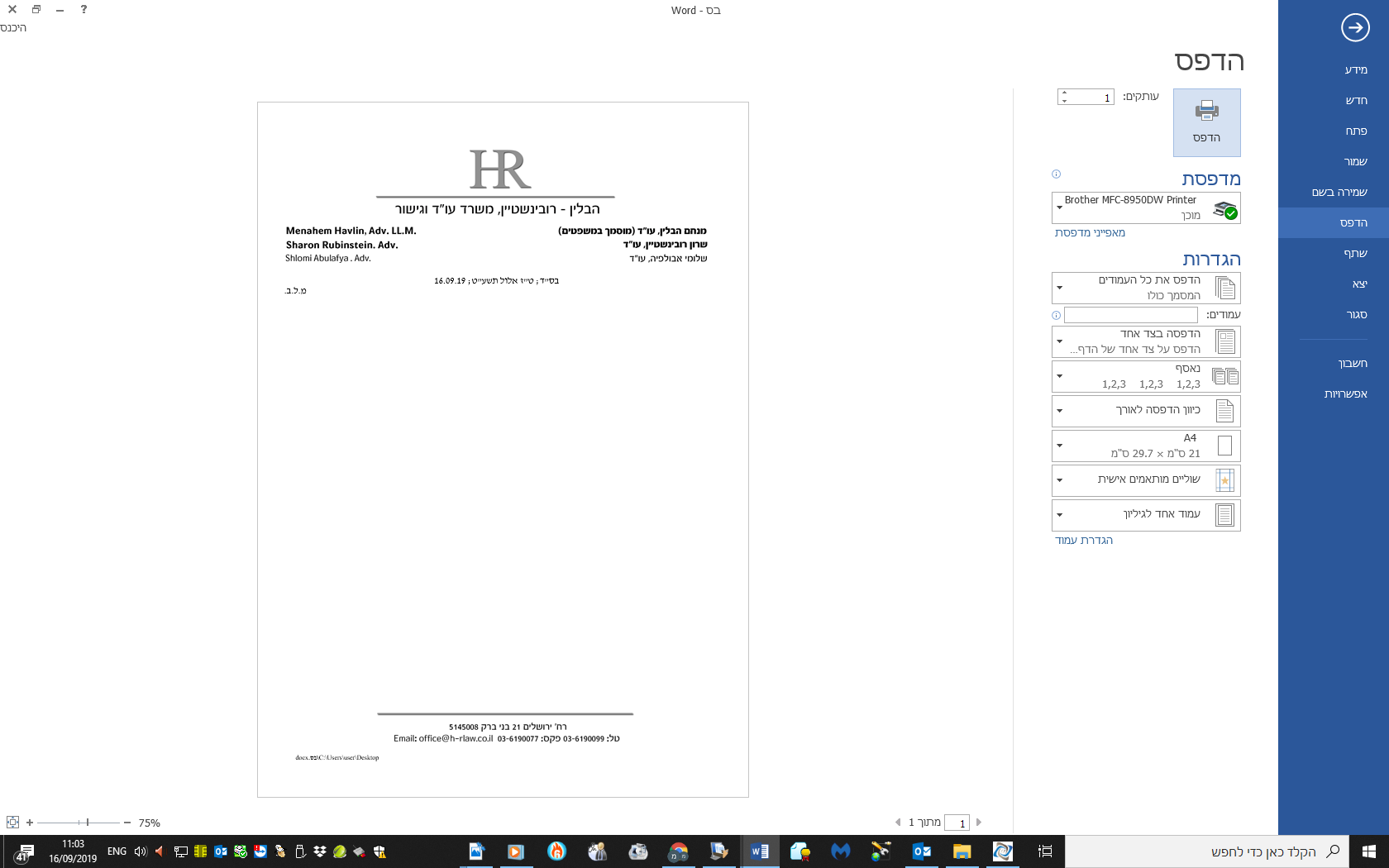Open the orange flame app on taskbar
The image size is (1389, 868).
556,851
